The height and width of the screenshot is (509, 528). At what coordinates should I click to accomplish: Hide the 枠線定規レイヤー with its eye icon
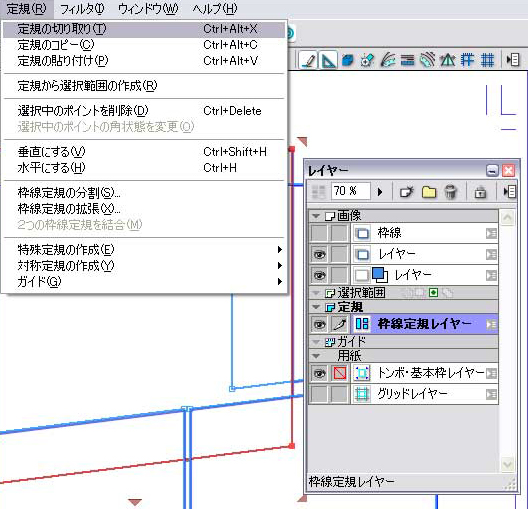pyautogui.click(x=319, y=324)
